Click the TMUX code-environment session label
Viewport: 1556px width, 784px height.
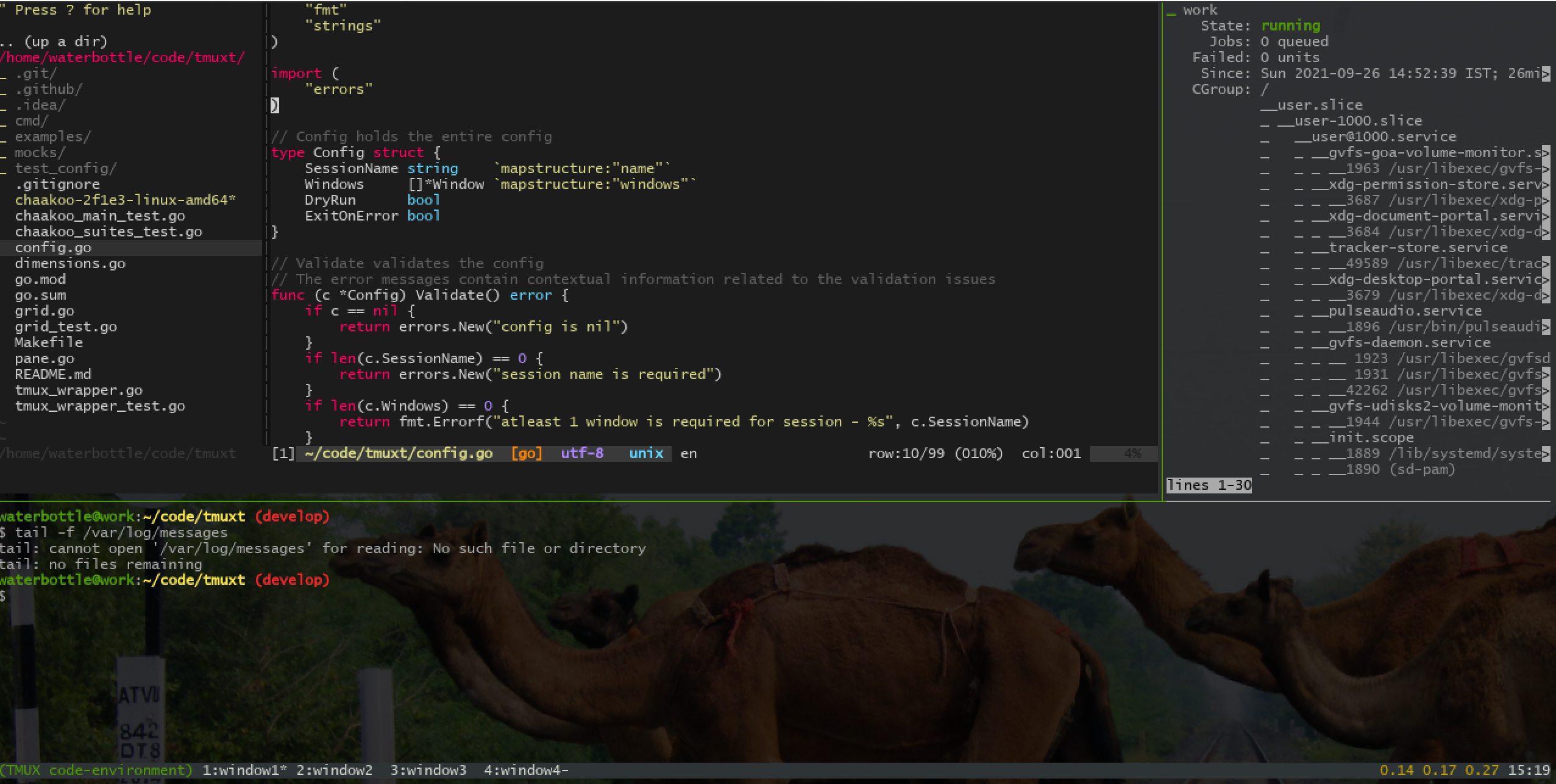click(x=96, y=770)
